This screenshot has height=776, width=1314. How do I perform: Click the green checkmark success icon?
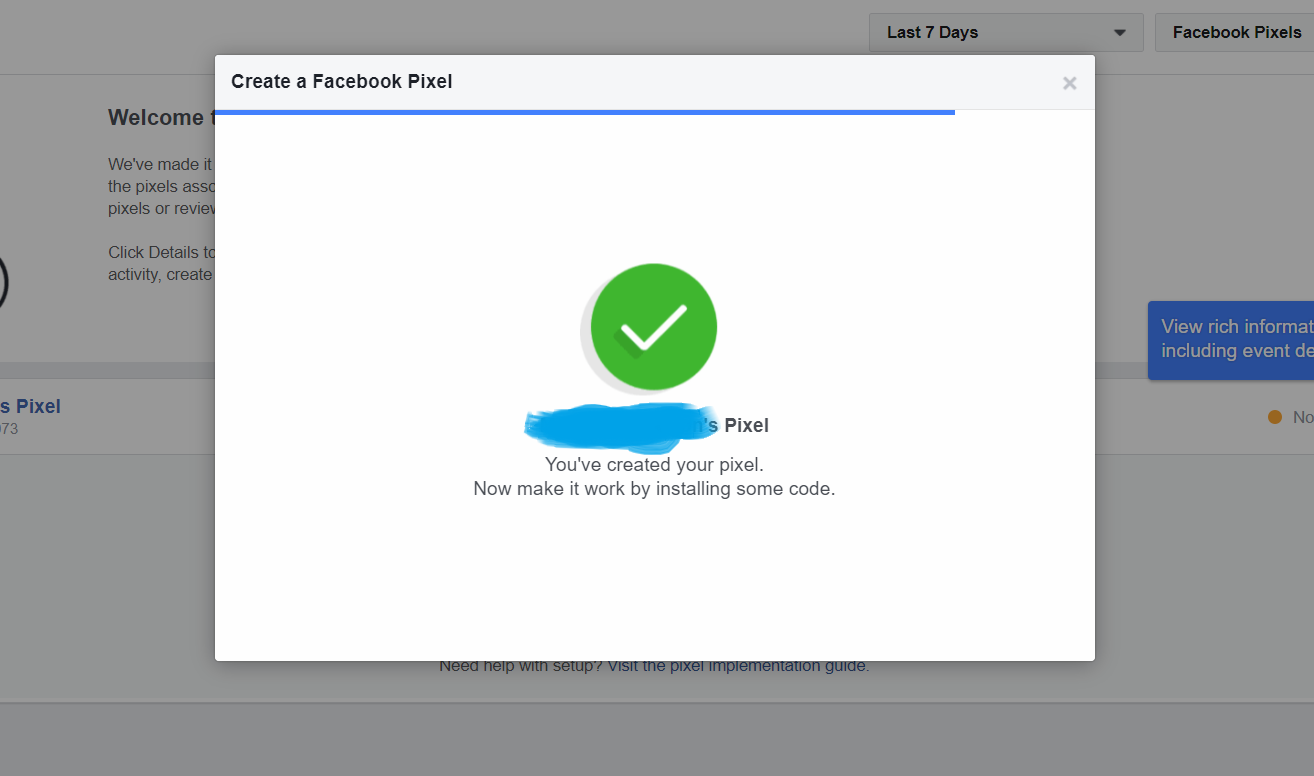click(653, 327)
